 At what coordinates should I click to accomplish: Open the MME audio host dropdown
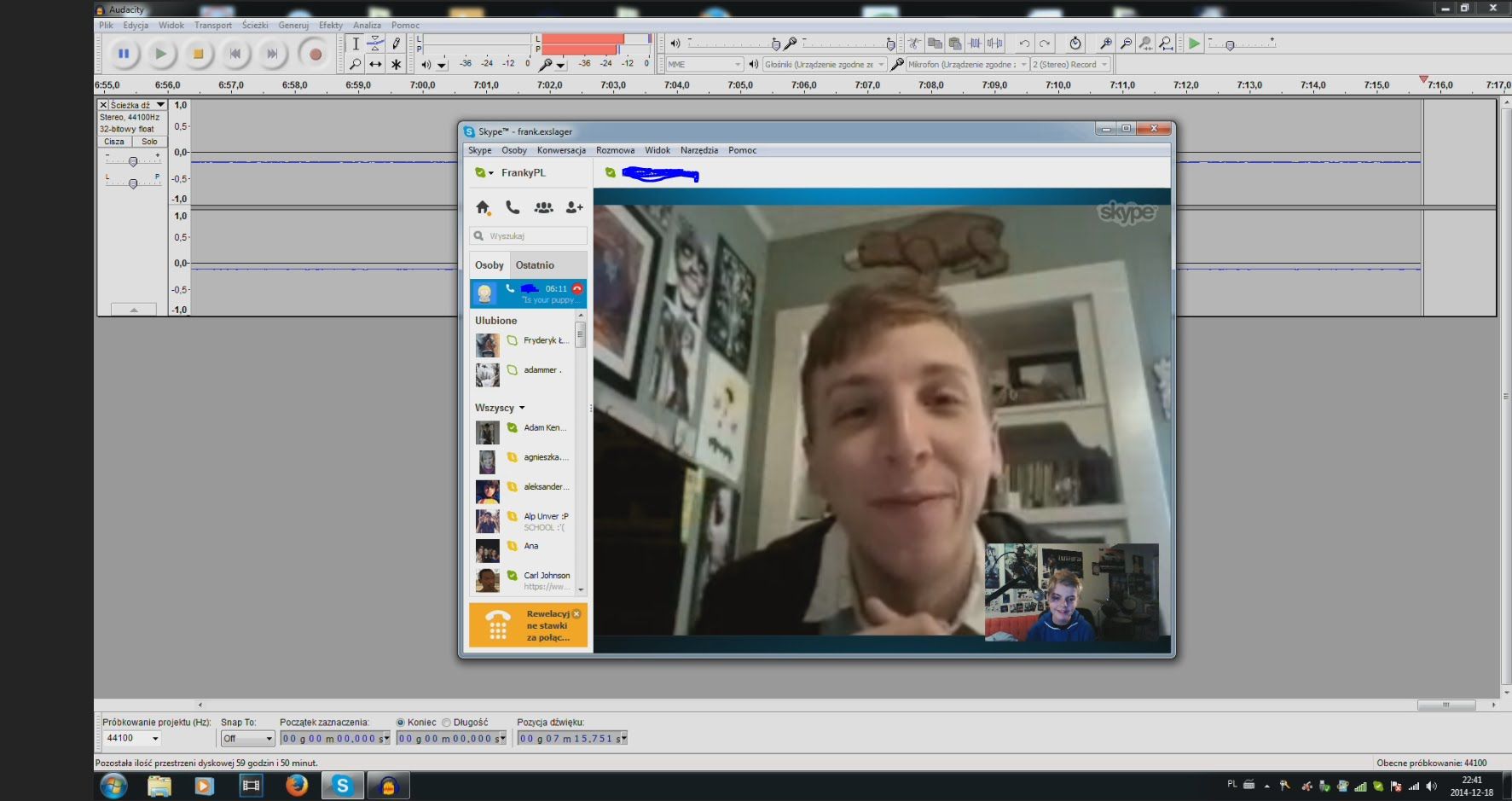(704, 65)
